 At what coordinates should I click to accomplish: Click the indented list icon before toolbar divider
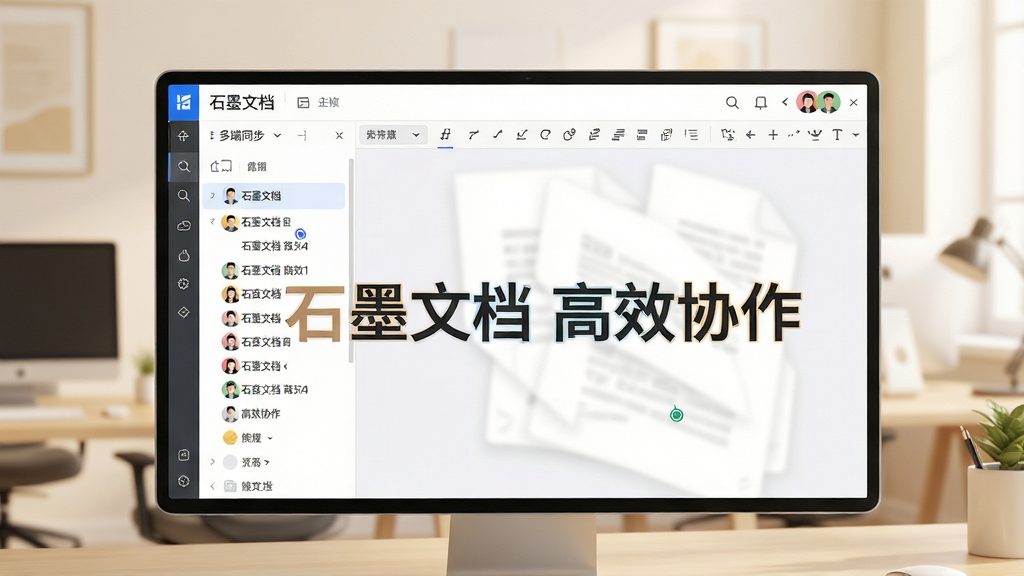coord(691,135)
